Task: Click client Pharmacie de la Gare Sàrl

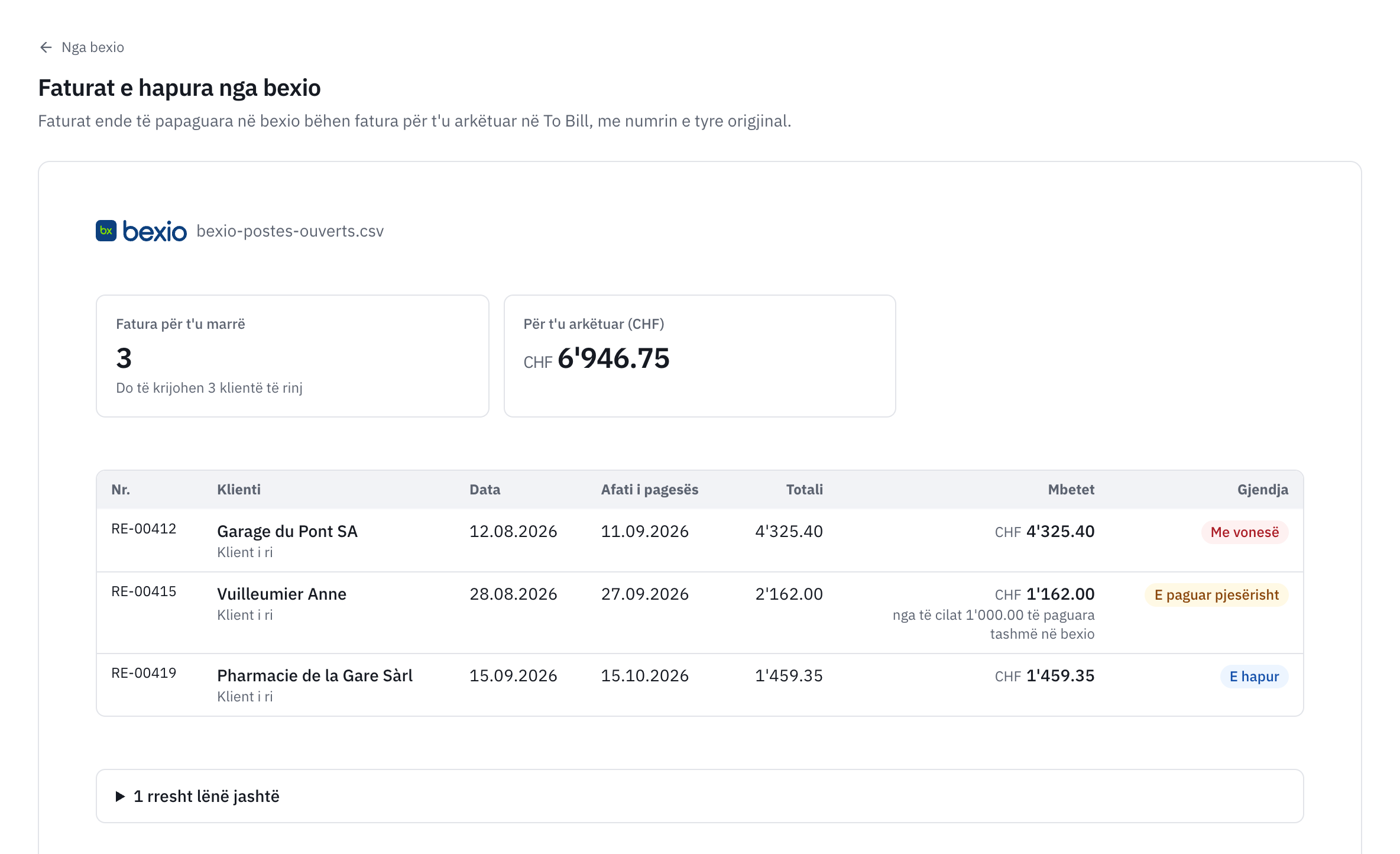Action: pyautogui.click(x=315, y=675)
